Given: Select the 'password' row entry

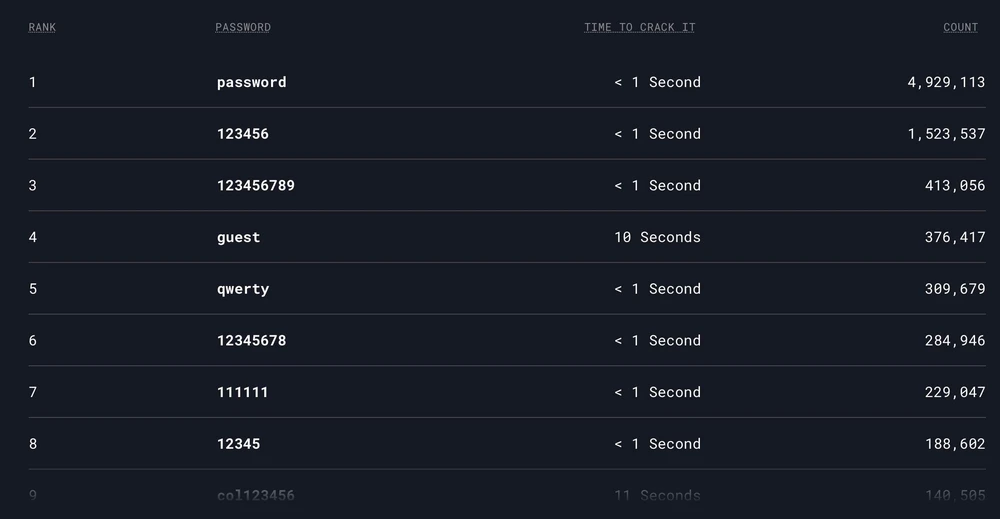Looking at the screenshot, I should (x=251, y=82).
